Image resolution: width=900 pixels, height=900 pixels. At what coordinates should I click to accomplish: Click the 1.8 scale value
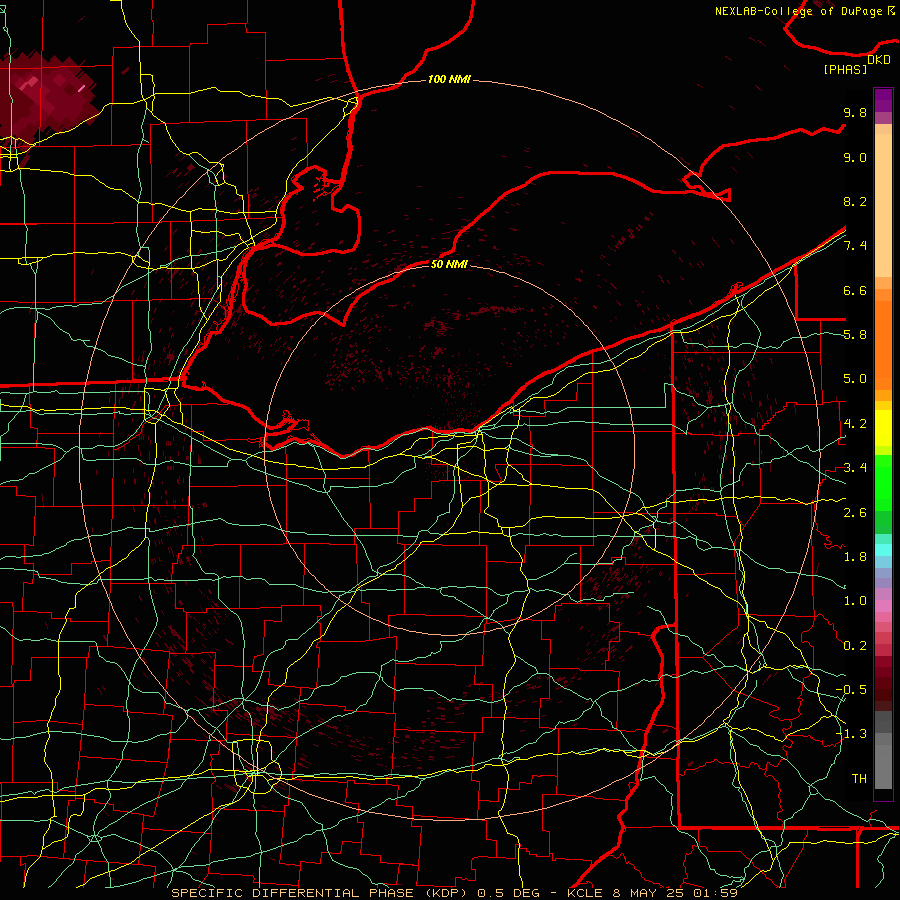pyautogui.click(x=855, y=557)
